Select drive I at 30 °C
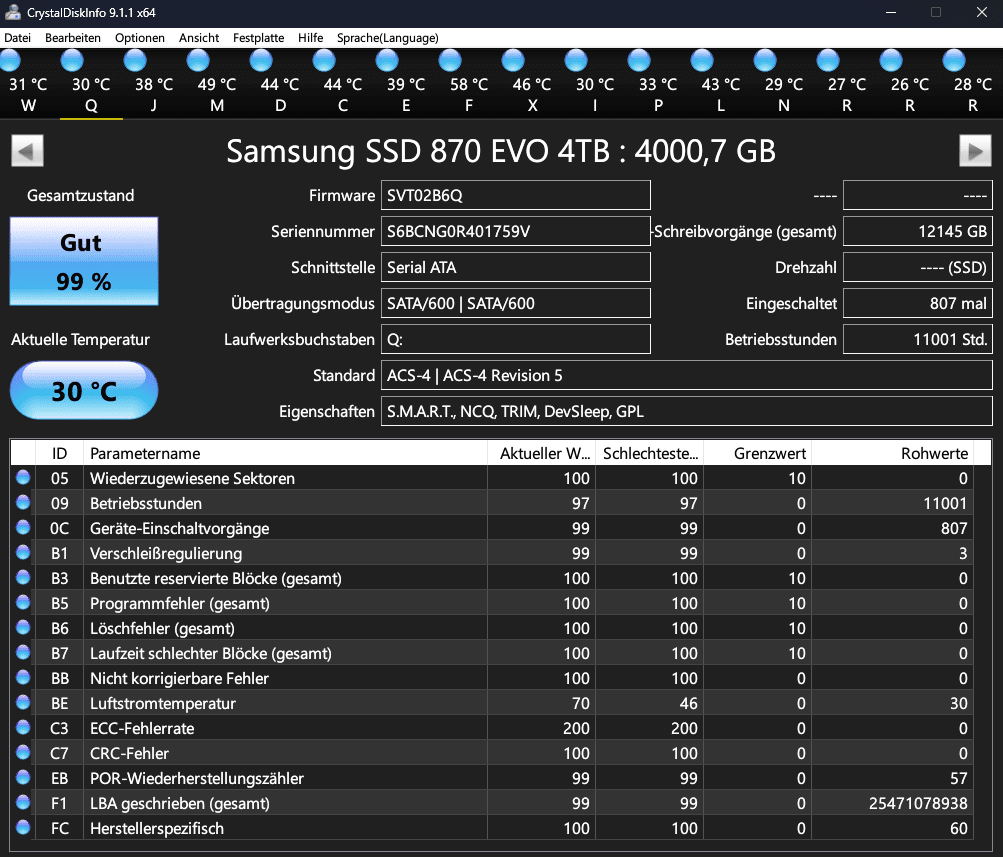Screen dimensions: 1003x857 pos(595,83)
